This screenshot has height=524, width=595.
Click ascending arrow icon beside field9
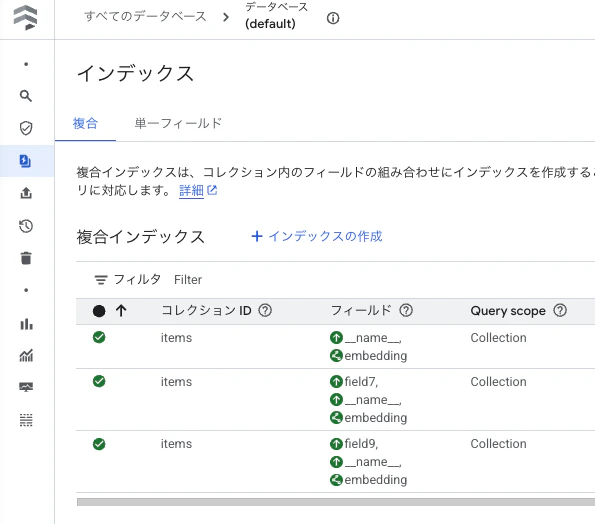pyautogui.click(x=336, y=444)
